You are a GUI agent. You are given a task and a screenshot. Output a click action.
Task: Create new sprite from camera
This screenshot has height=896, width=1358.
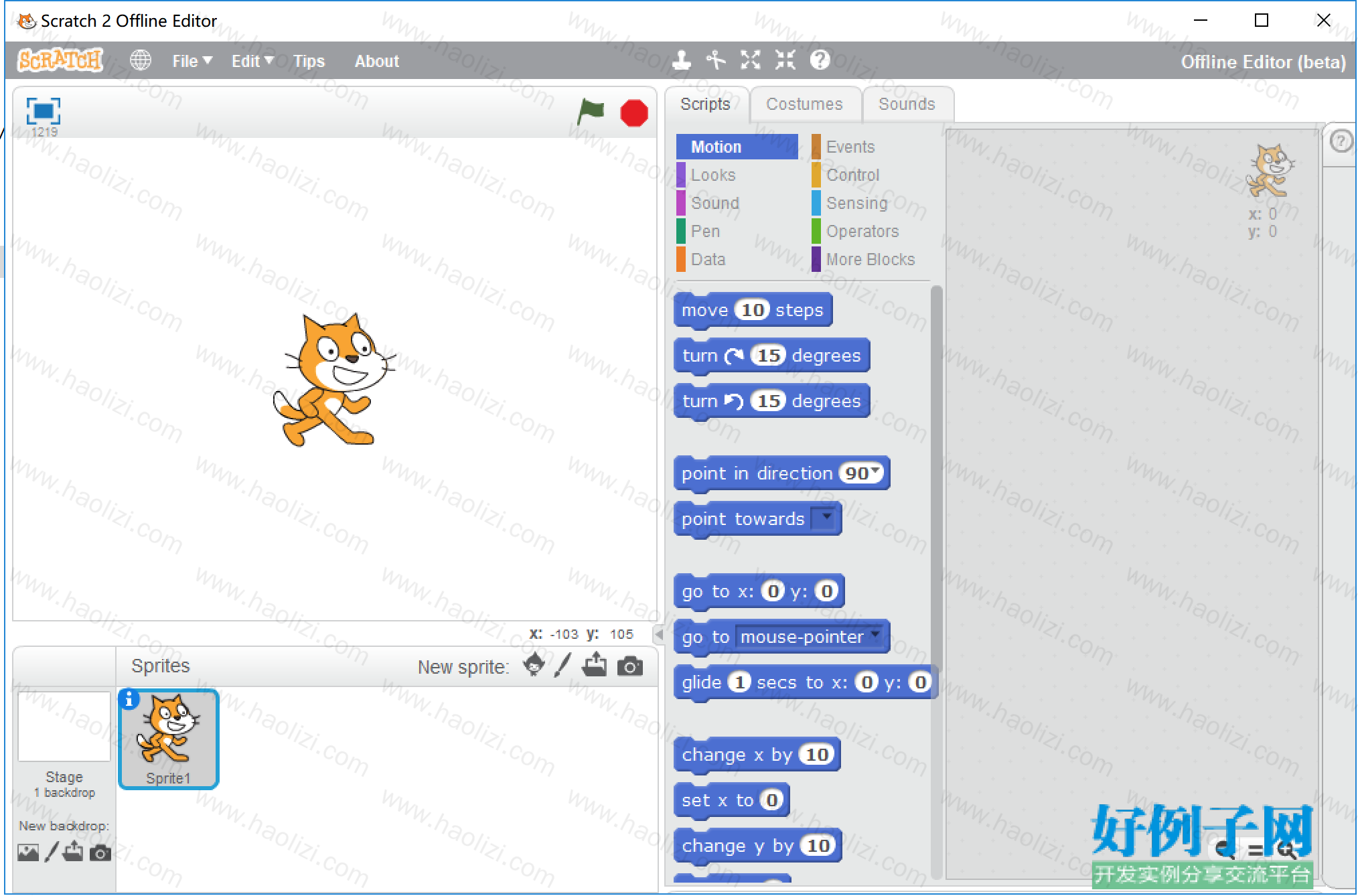[629, 666]
